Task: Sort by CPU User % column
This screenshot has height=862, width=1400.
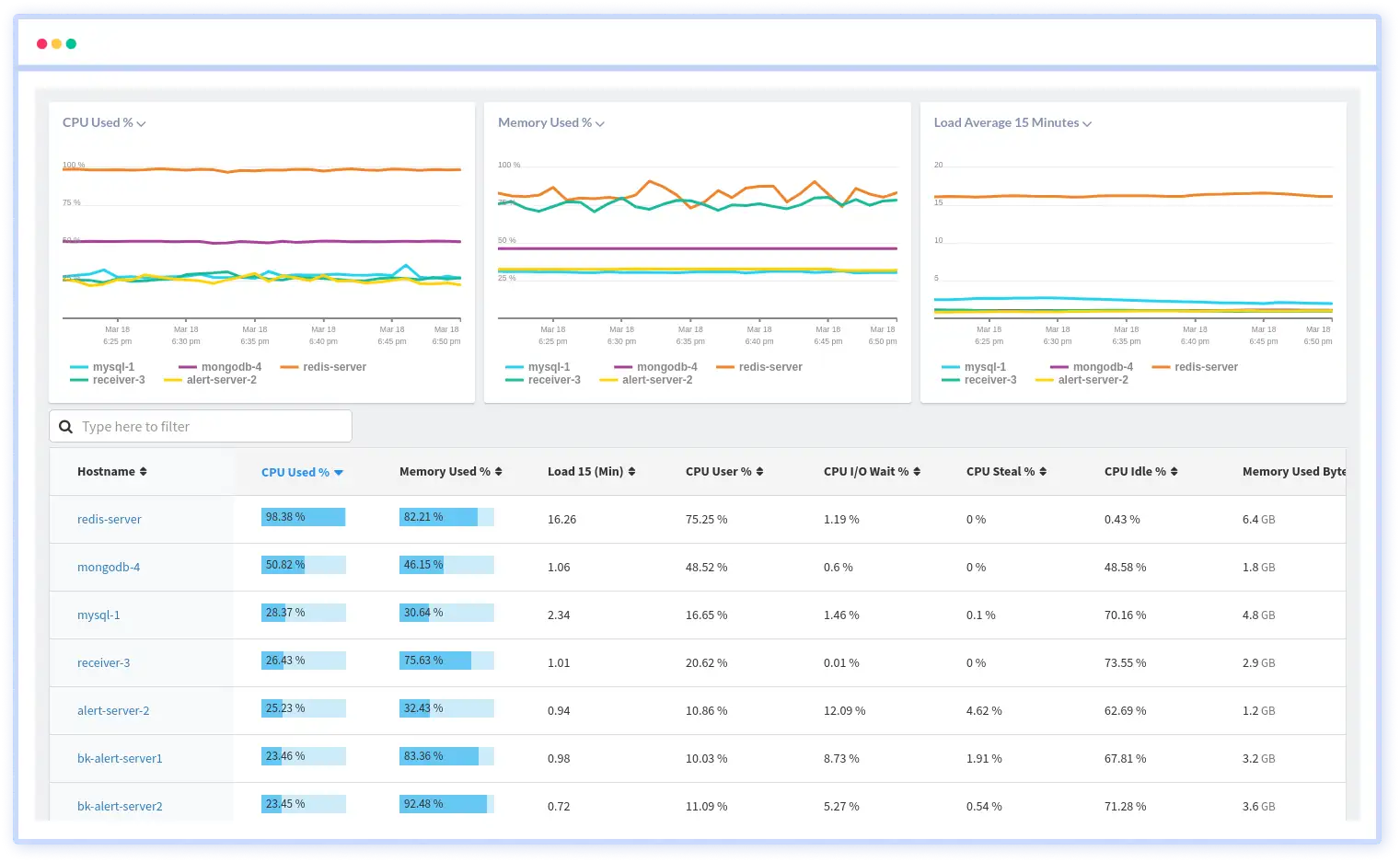Action: pos(724,471)
